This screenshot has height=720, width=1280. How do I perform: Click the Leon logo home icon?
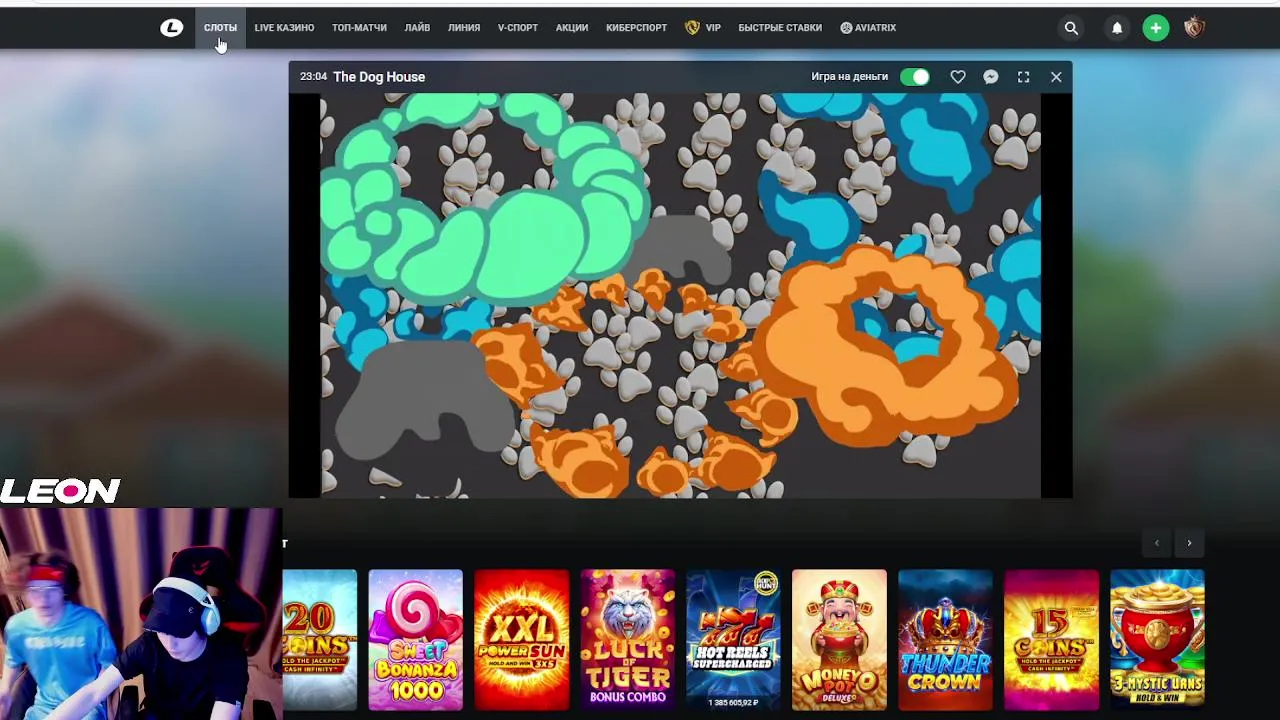point(172,28)
